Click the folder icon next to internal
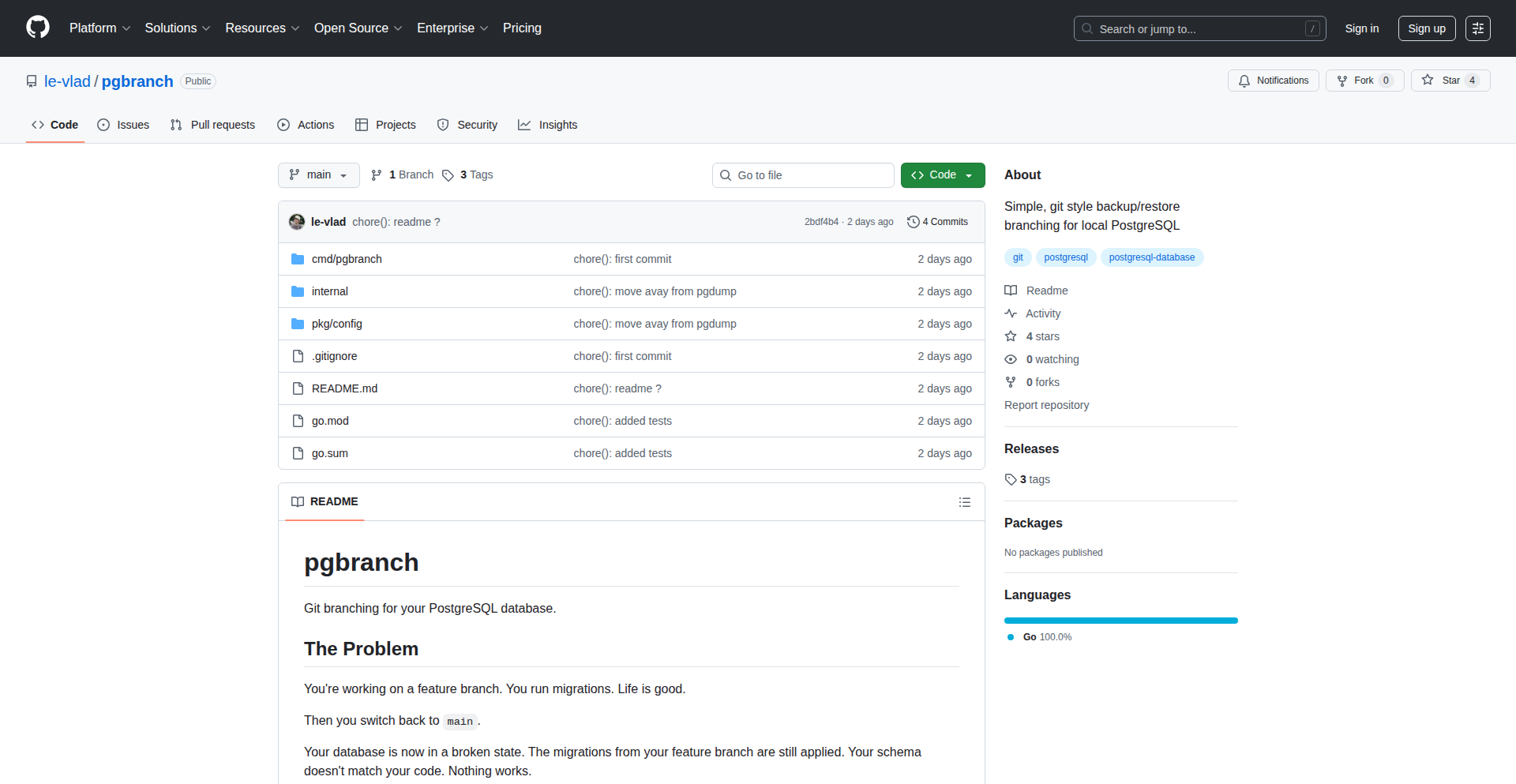This screenshot has width=1516, height=784. click(298, 291)
